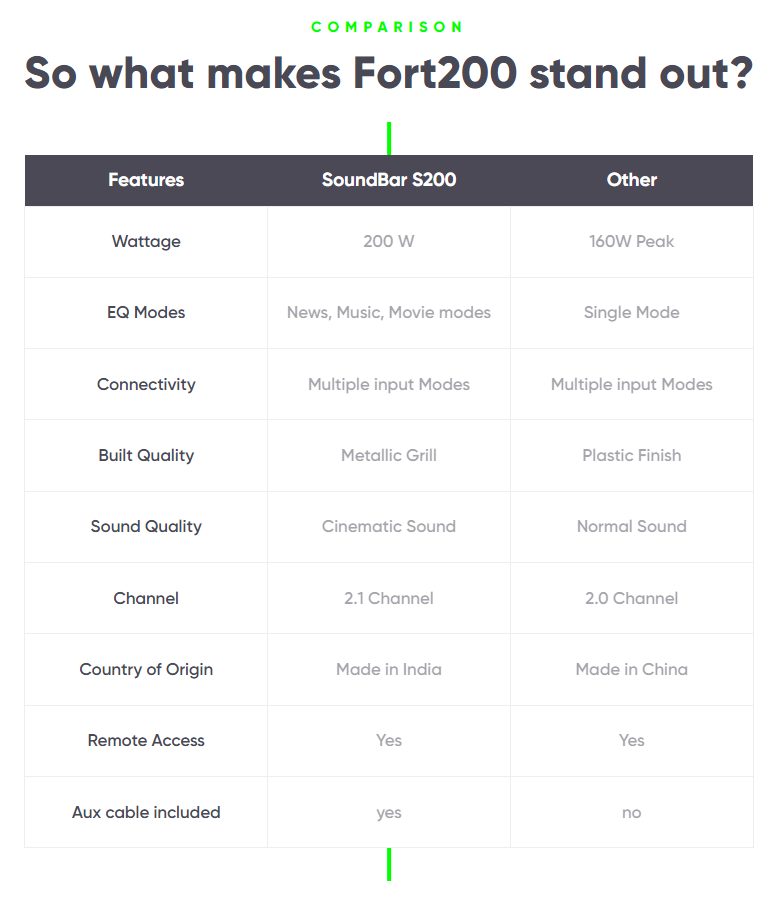Click the '200 W' cell
The width and height of the screenshot is (772, 898).
coord(389,241)
